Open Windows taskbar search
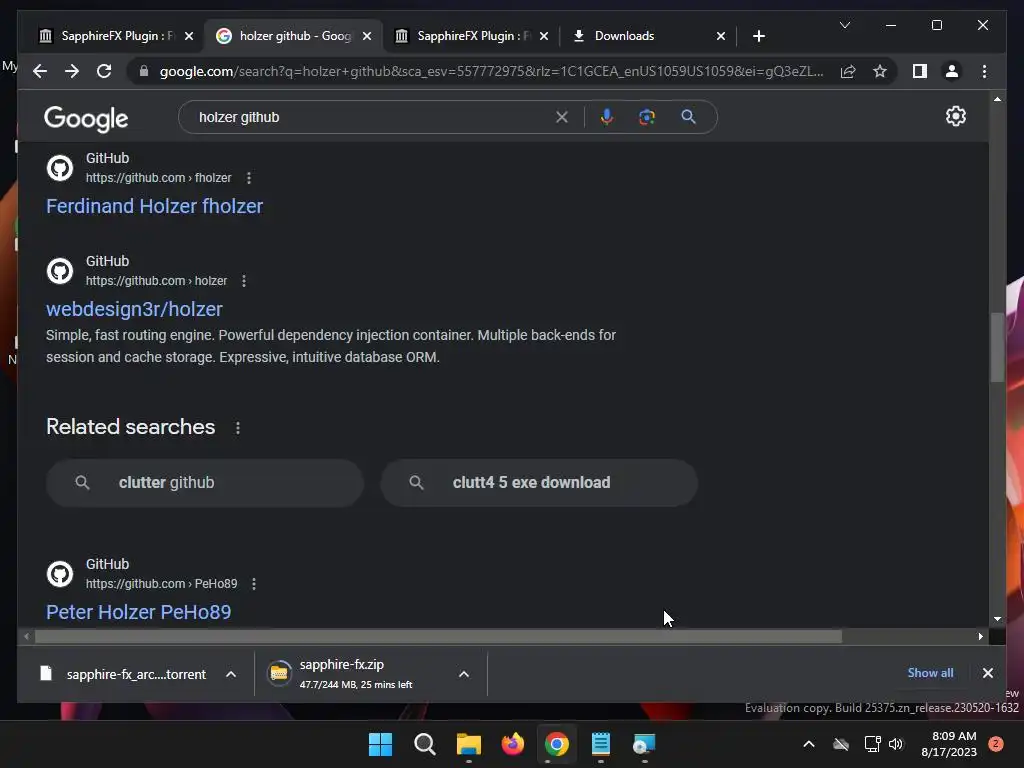 (424, 744)
